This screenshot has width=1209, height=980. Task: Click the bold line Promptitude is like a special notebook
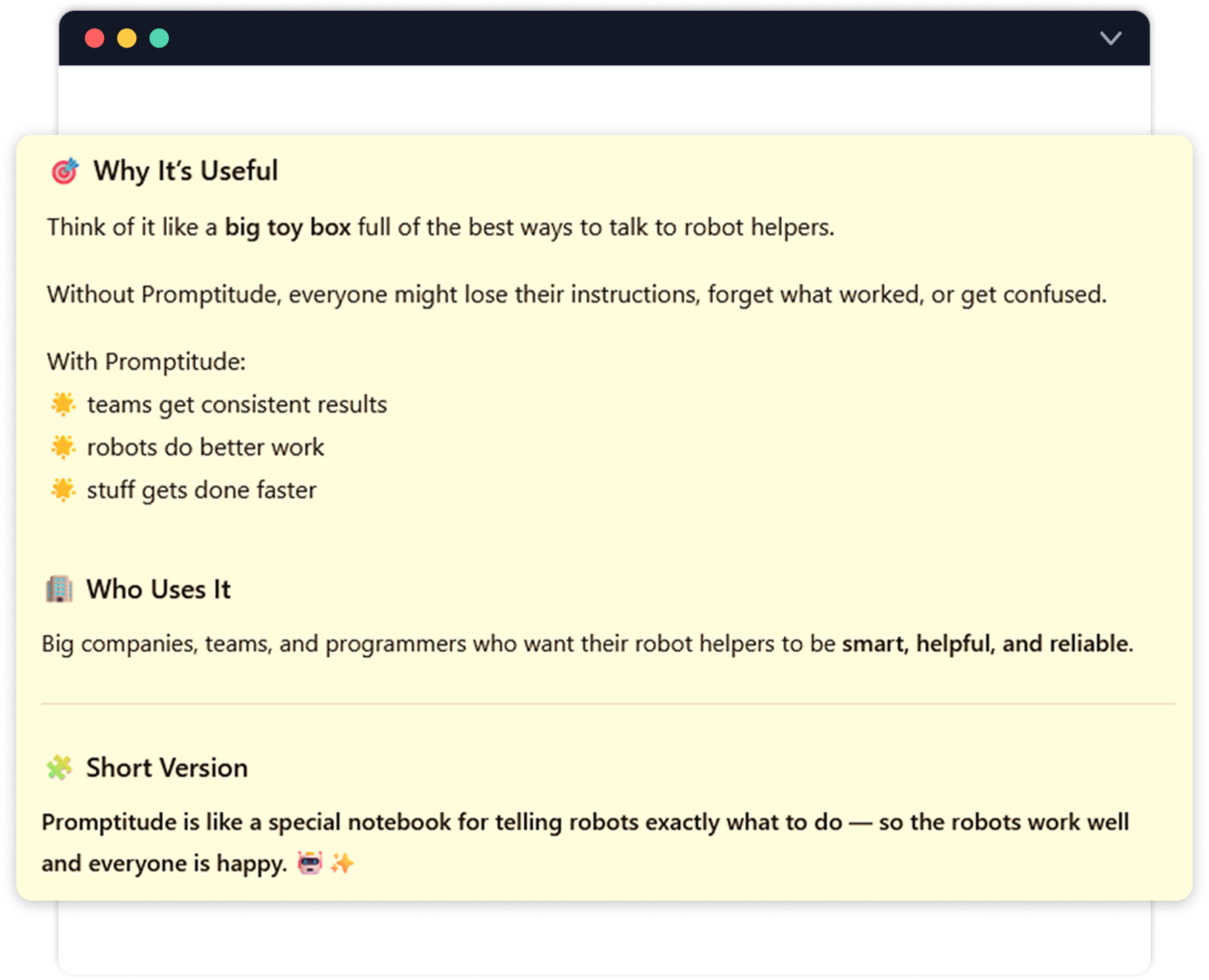(x=585, y=822)
